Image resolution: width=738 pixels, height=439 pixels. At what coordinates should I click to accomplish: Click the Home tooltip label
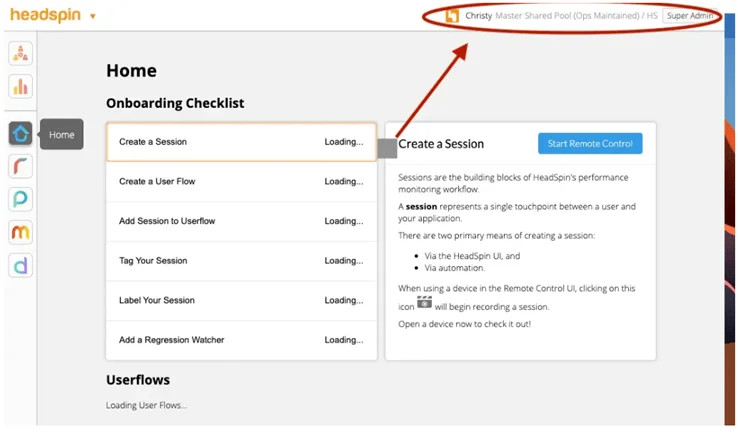pos(62,135)
